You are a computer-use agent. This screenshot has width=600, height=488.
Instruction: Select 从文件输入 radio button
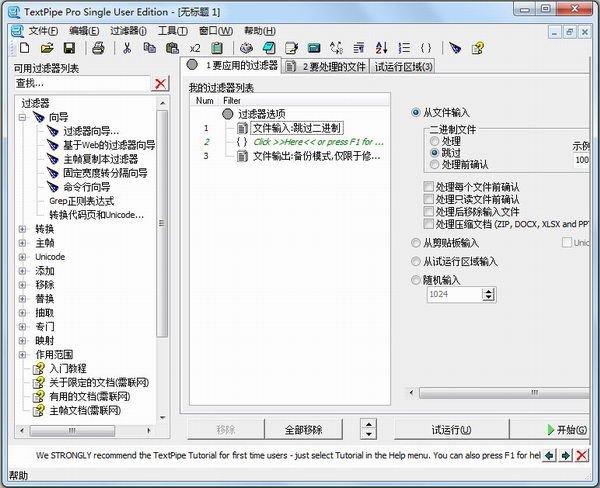[x=416, y=113]
